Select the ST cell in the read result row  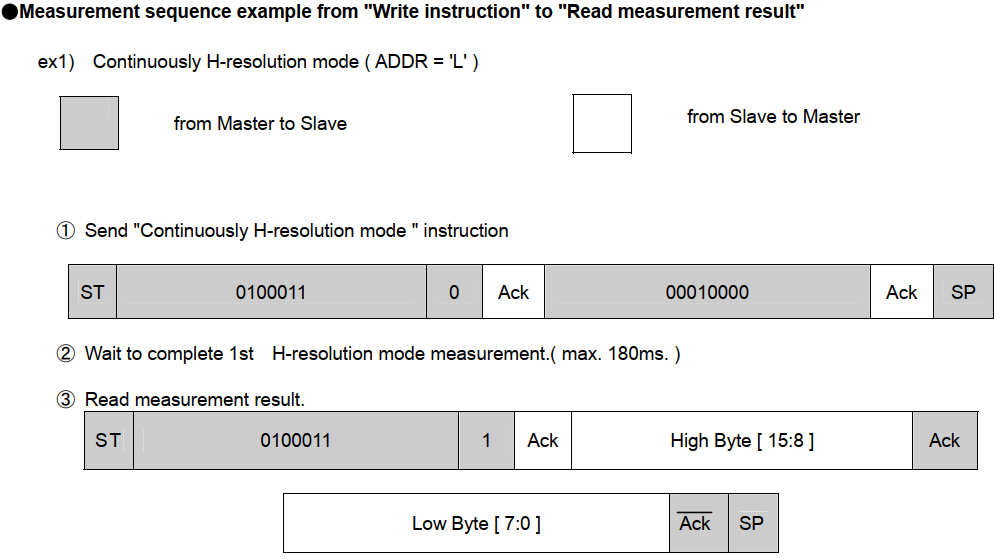tap(108, 440)
